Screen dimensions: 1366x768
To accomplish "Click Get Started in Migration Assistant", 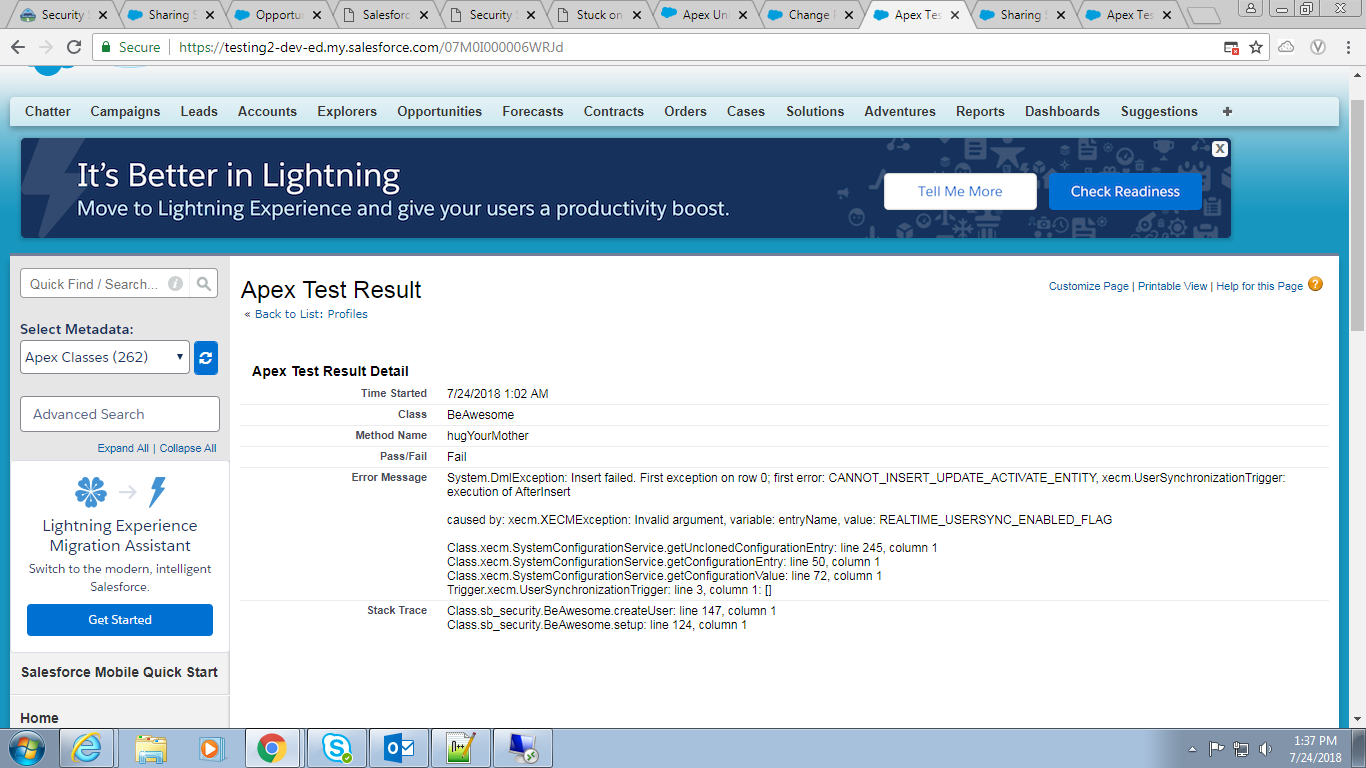I will click(x=120, y=620).
